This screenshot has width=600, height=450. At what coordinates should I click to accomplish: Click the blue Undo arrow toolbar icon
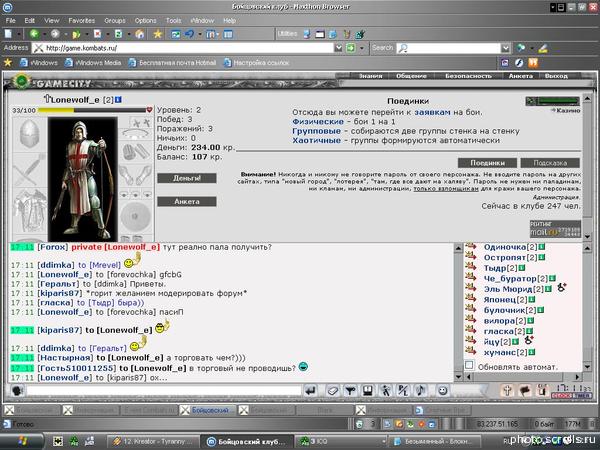click(189, 34)
